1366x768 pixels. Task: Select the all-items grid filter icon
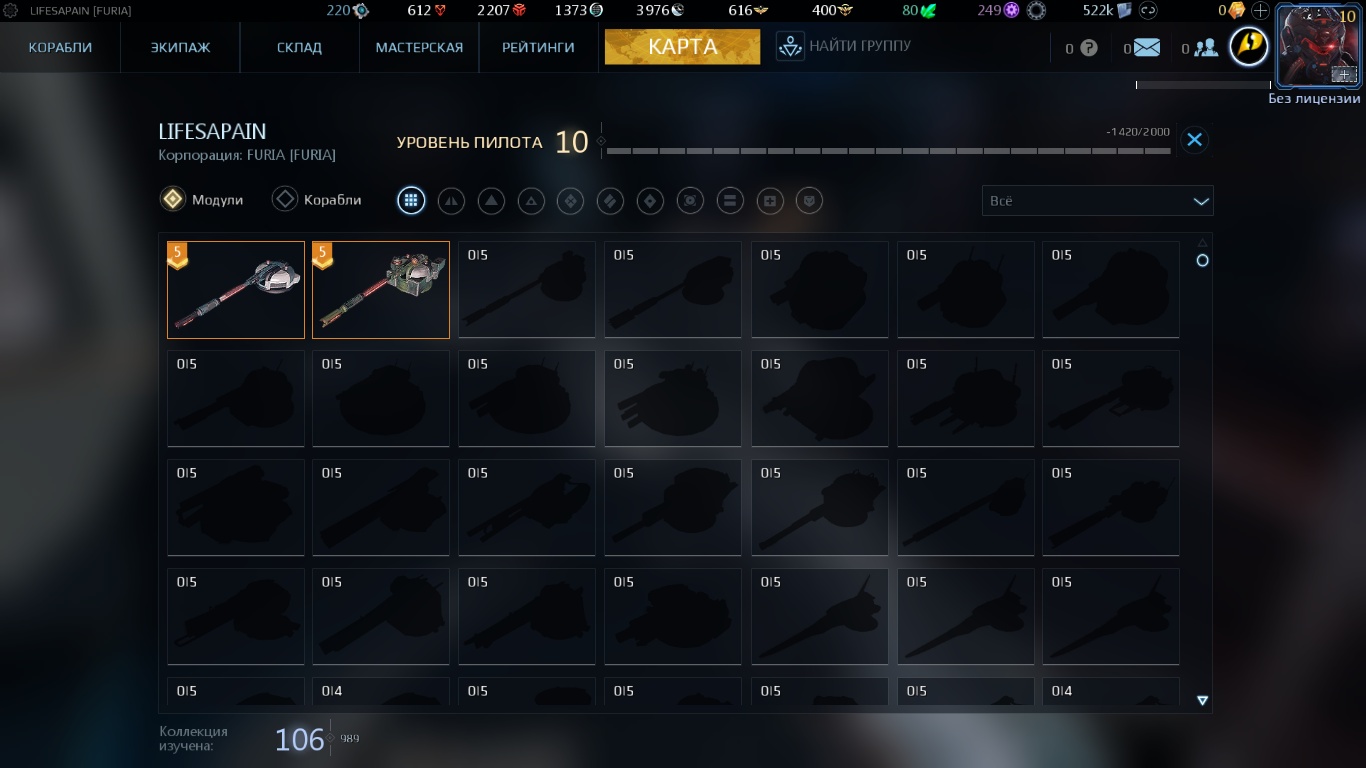(x=411, y=201)
